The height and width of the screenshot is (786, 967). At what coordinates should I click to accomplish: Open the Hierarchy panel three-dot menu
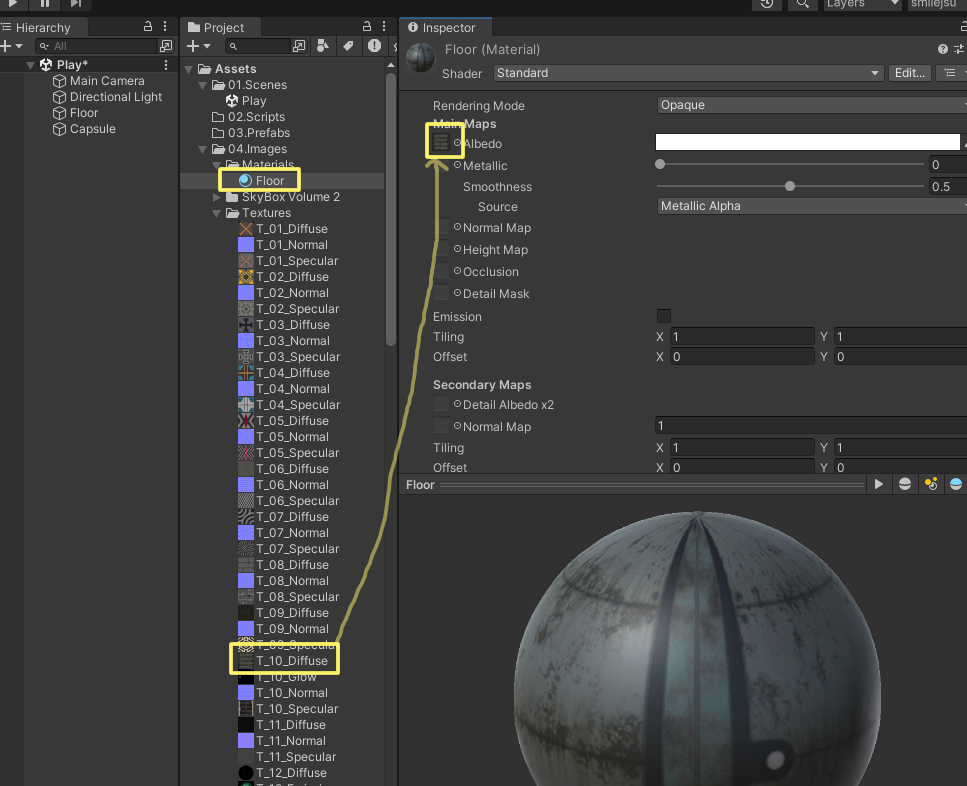165,27
